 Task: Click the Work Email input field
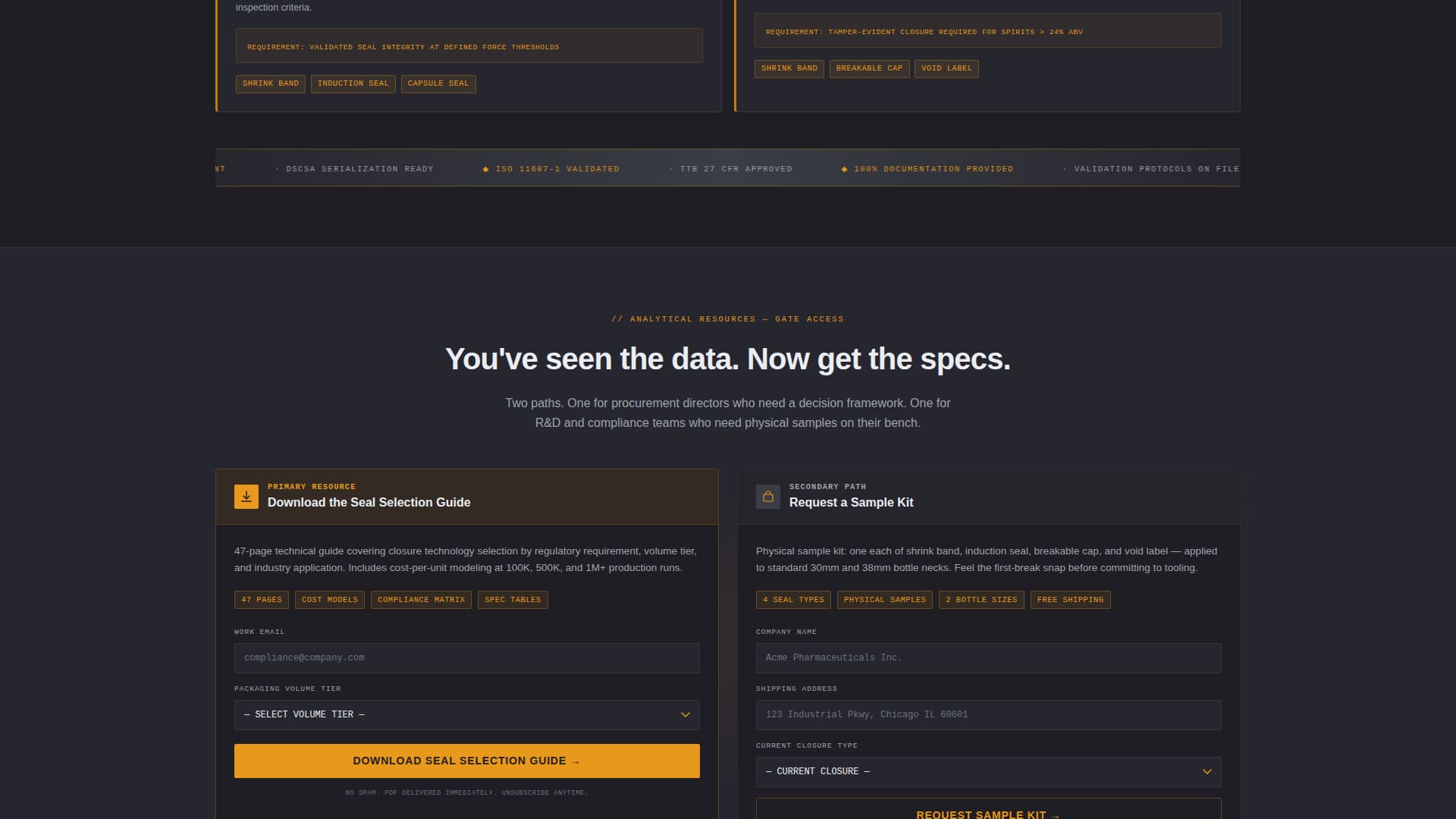point(467,658)
